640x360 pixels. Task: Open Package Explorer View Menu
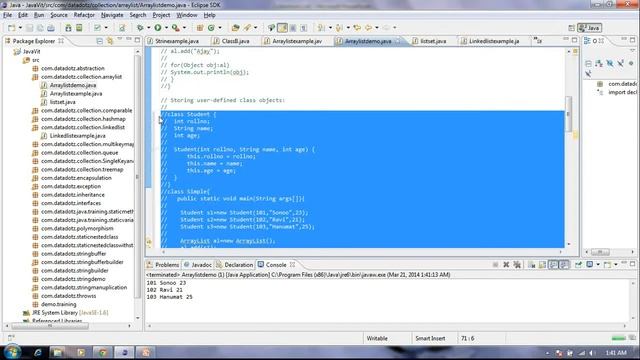coord(120,40)
